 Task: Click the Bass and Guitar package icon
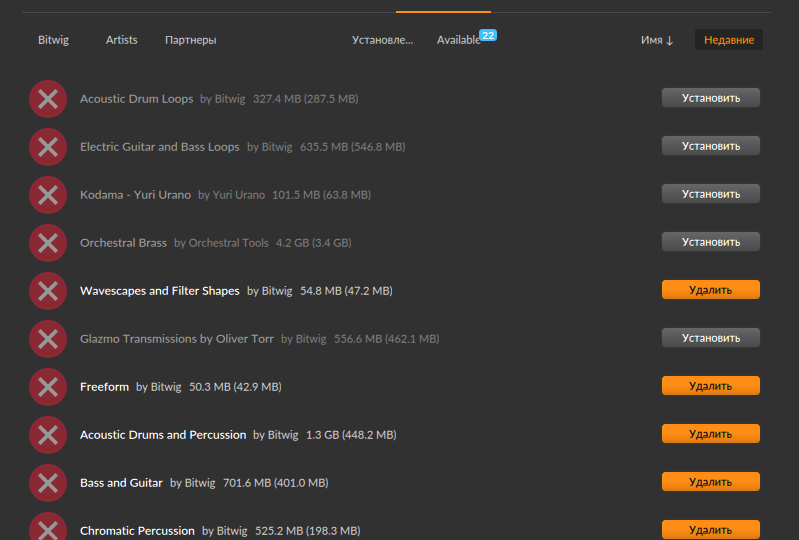[x=47, y=483]
